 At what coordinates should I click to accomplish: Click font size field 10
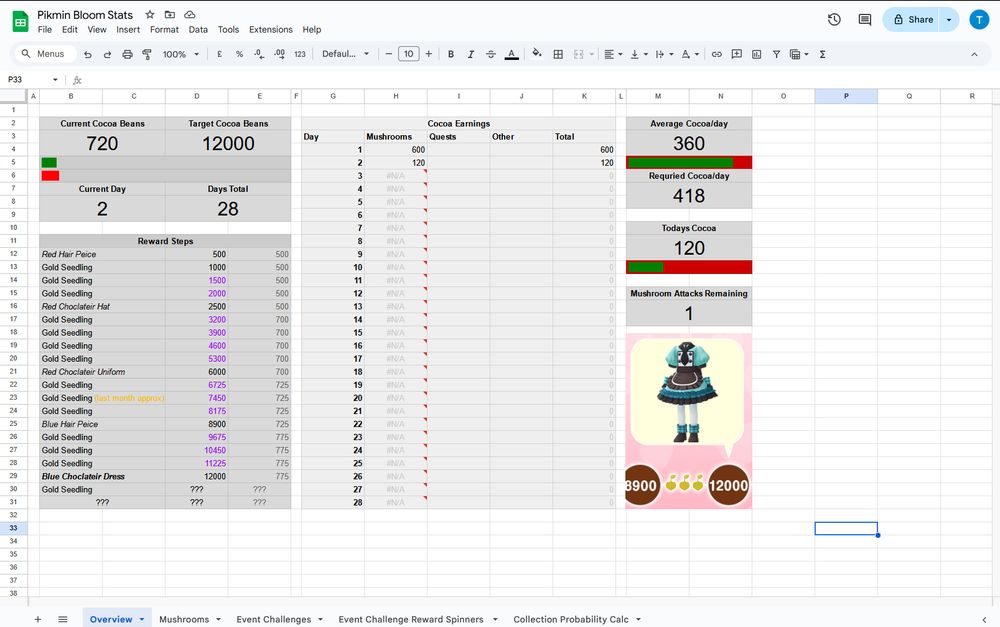click(x=409, y=54)
